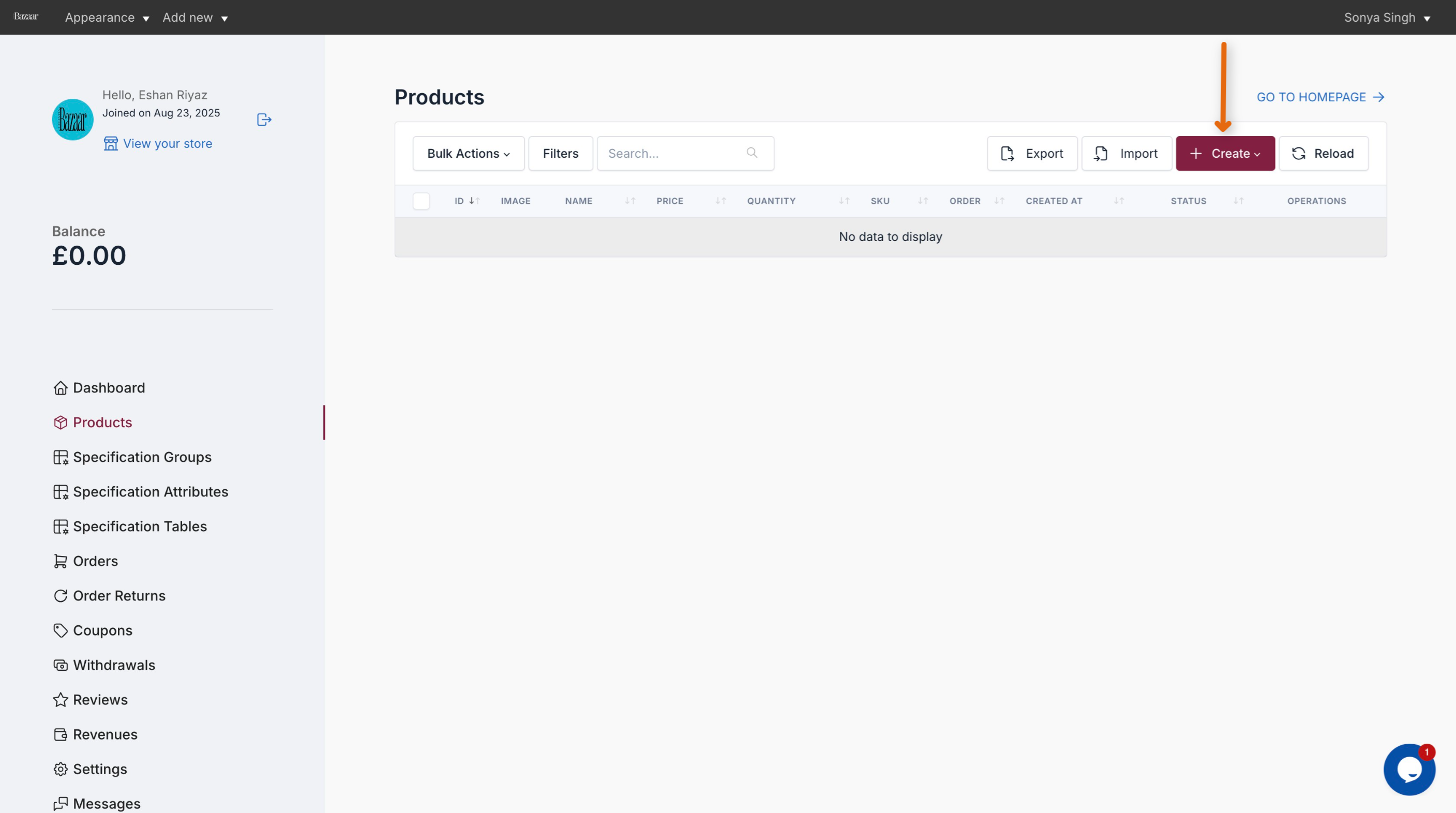Open the Add new dropdown menu
The image size is (1456, 813).
point(195,18)
